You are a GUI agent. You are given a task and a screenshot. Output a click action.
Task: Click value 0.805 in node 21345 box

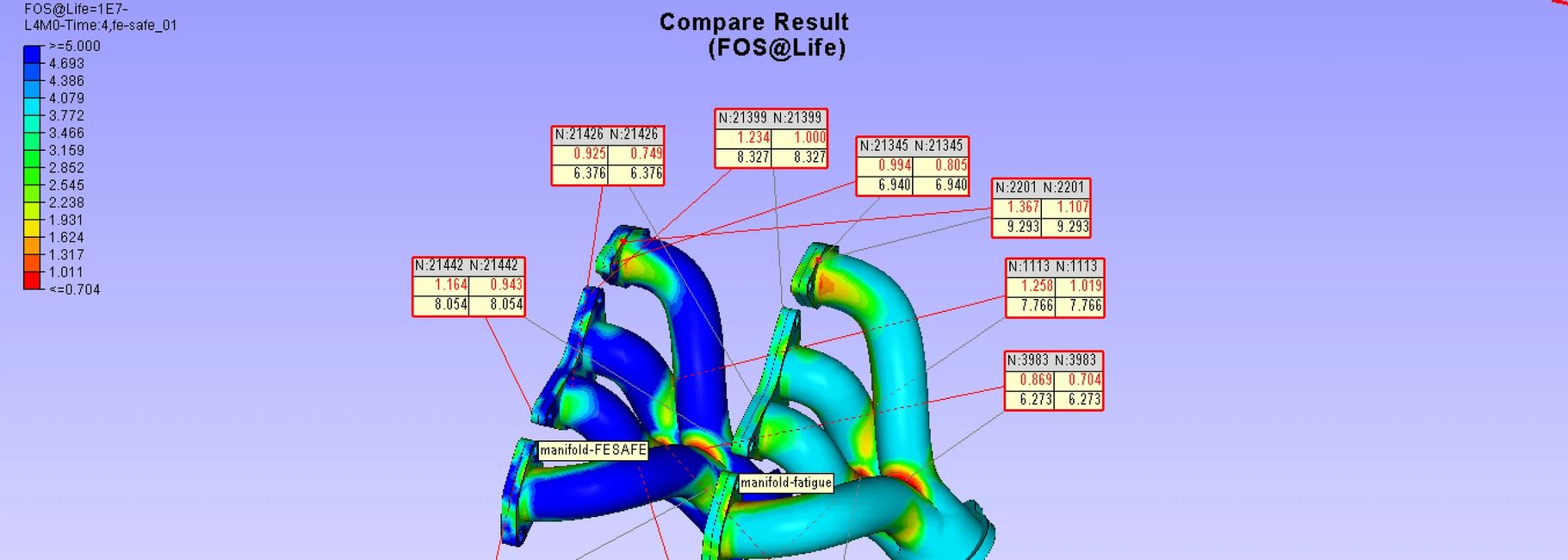point(951,165)
